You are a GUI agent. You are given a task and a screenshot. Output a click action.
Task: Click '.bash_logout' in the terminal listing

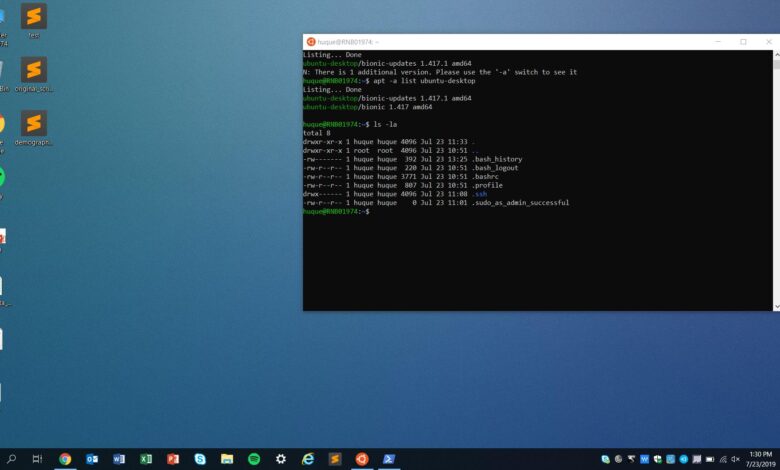tap(495, 168)
